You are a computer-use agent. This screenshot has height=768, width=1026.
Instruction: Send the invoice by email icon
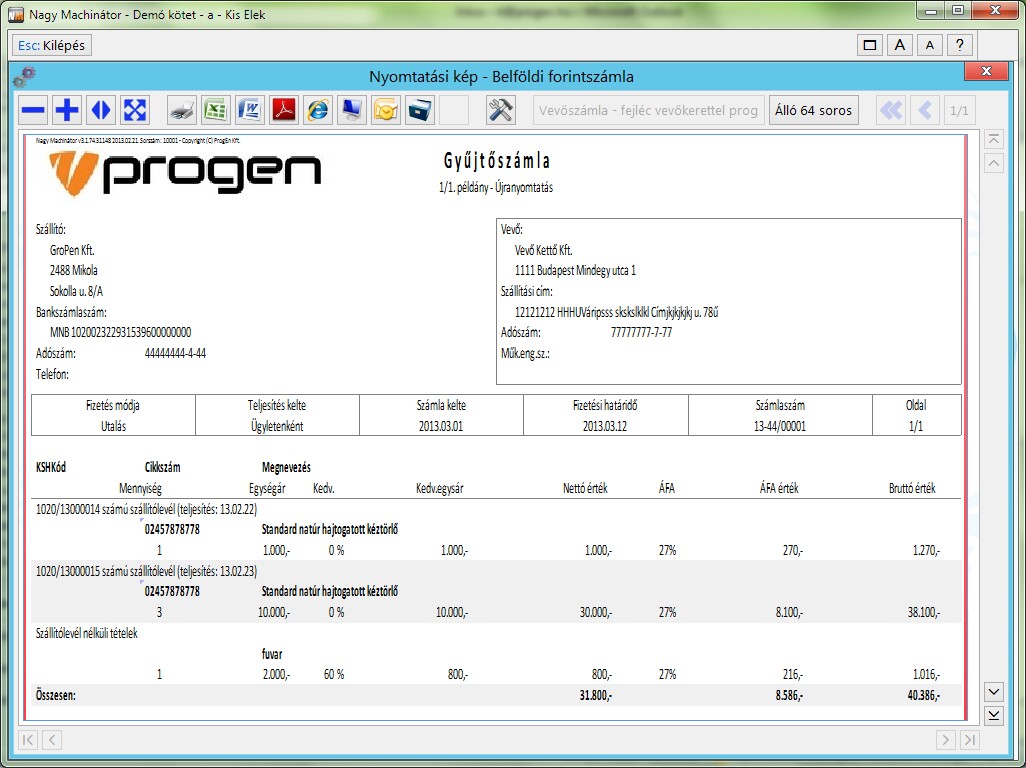click(386, 110)
